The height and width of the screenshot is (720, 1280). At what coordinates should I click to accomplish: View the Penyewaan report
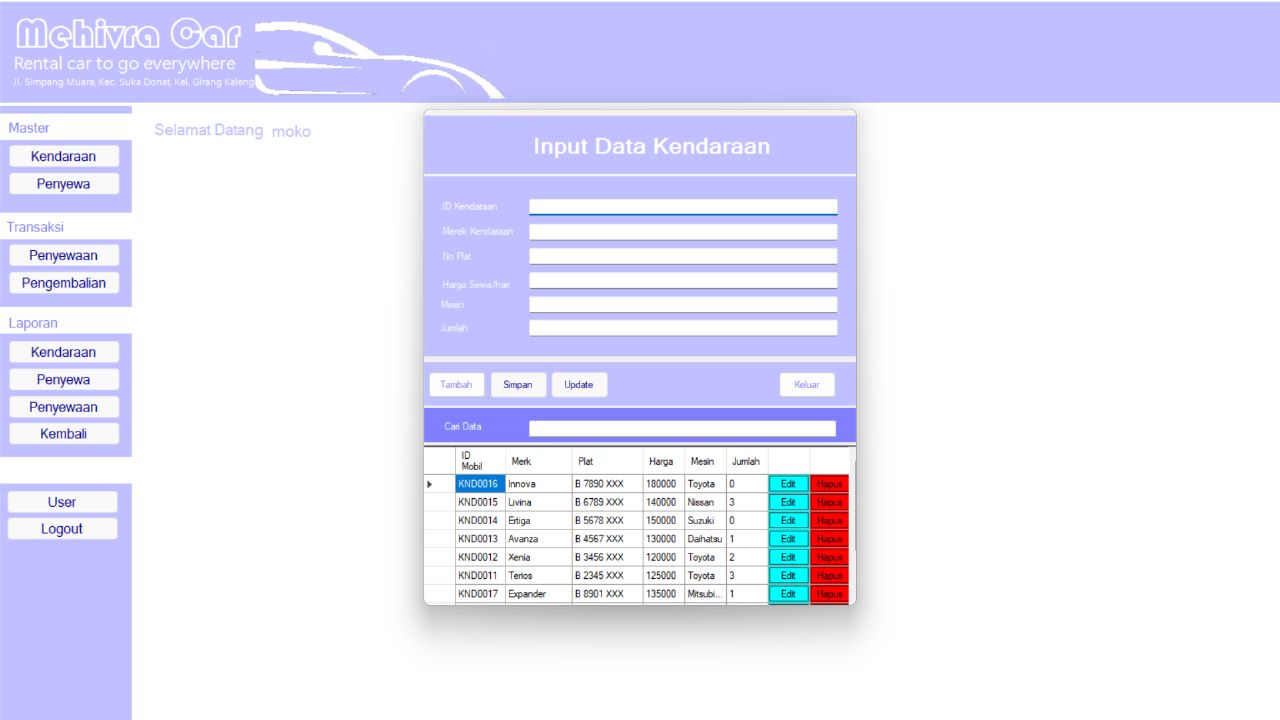63,406
